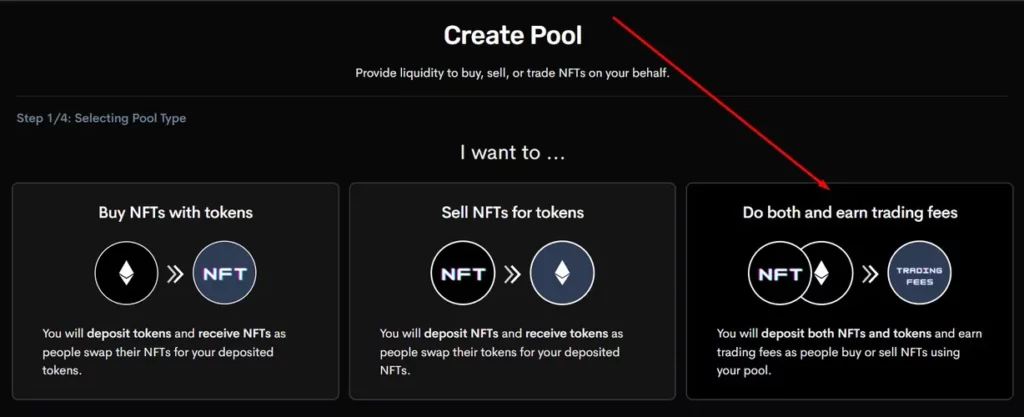Click the NFT circle icon in the Sell card
This screenshot has height=417, width=1024.
tap(463, 273)
